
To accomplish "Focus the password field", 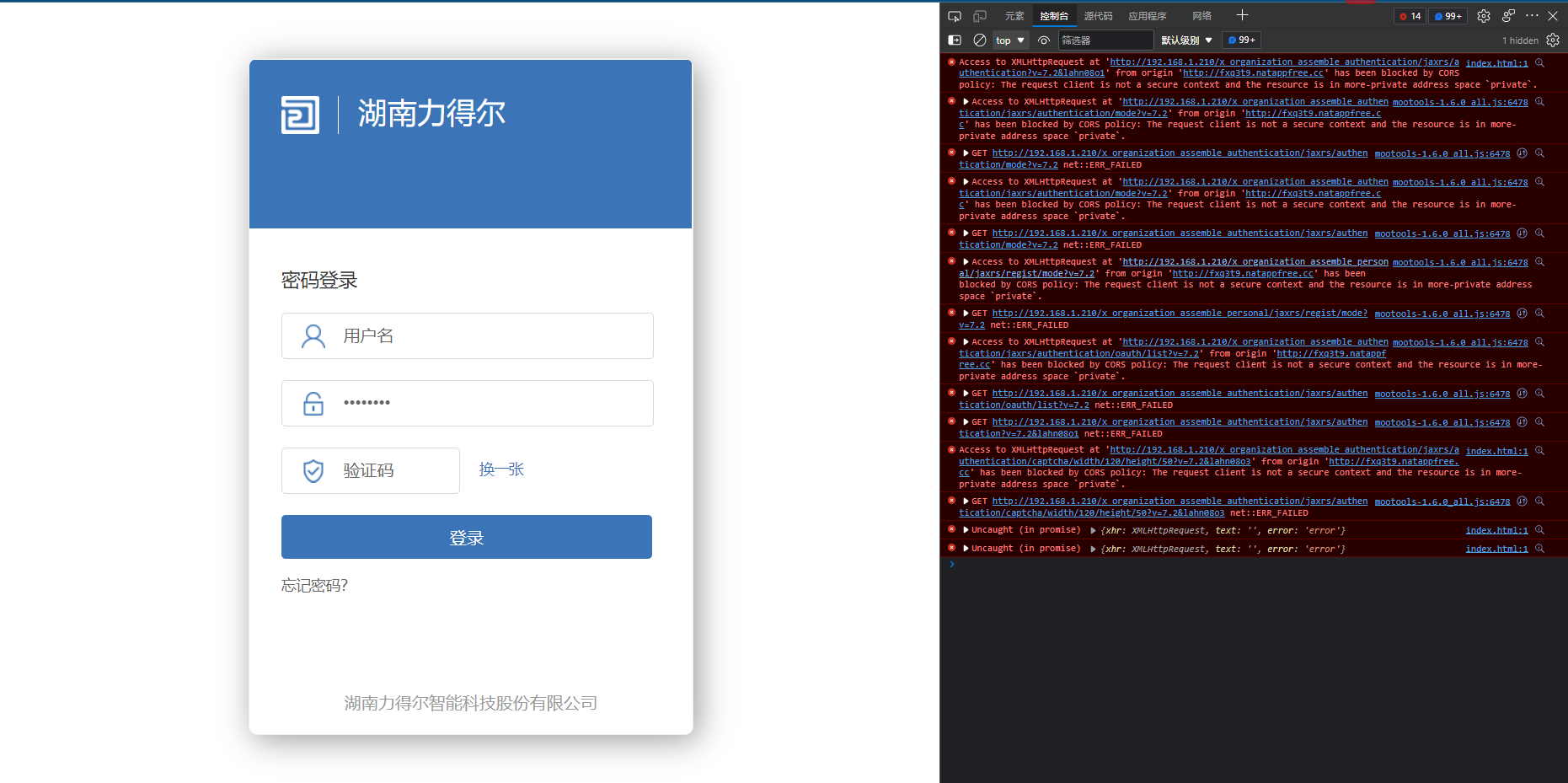I will point(468,404).
